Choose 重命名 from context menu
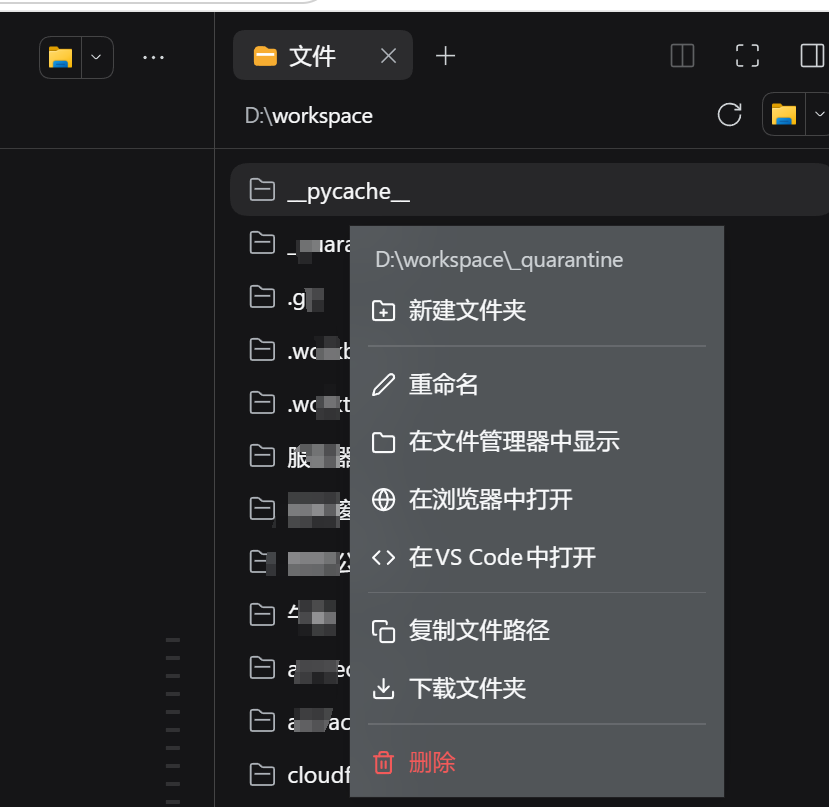Viewport: 829px width, 807px height. (537, 384)
